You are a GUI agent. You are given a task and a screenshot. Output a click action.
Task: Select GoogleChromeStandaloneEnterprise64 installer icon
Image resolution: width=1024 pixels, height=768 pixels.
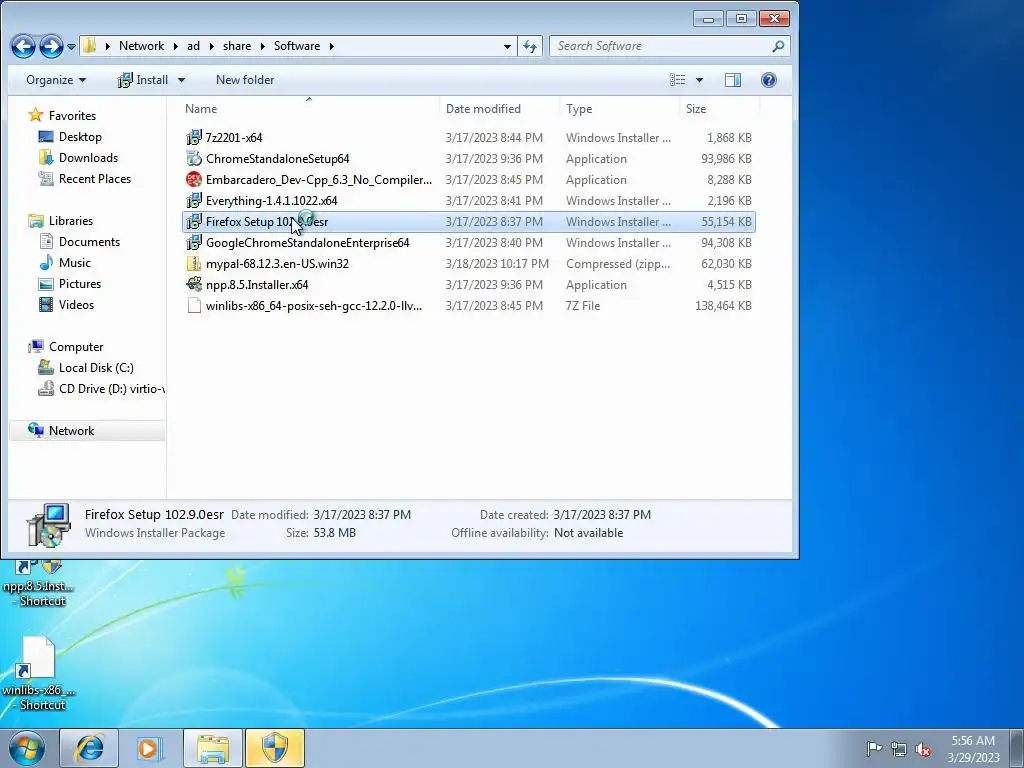[x=194, y=242]
